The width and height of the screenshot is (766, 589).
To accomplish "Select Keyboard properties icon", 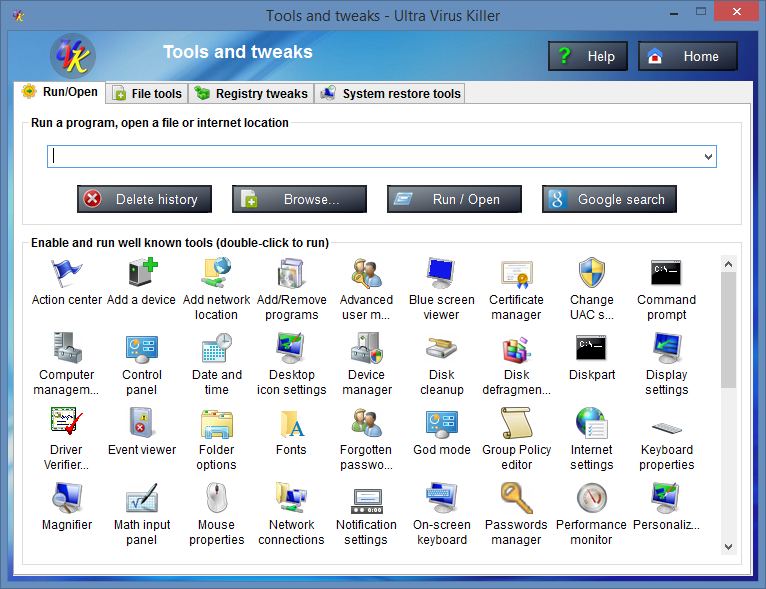I will (666, 426).
